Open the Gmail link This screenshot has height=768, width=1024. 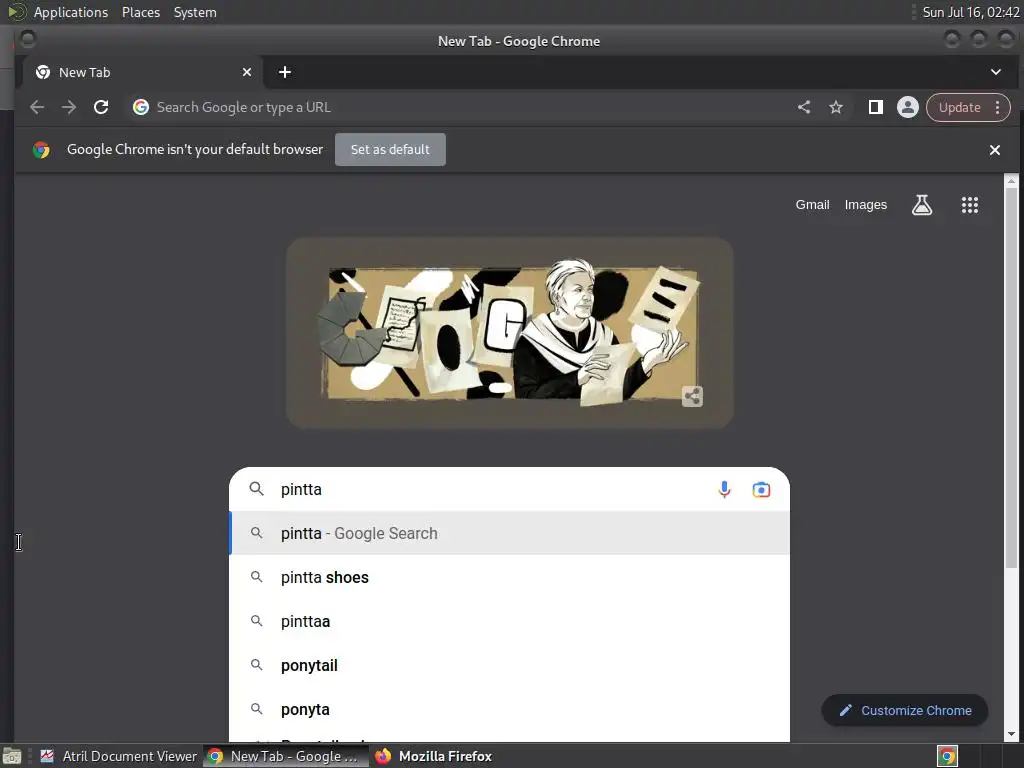pos(812,205)
